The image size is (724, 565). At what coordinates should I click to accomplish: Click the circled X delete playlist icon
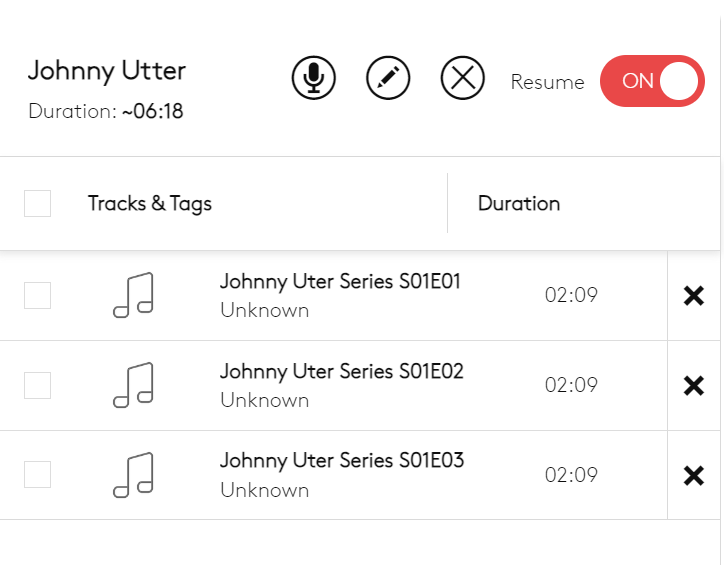point(463,78)
